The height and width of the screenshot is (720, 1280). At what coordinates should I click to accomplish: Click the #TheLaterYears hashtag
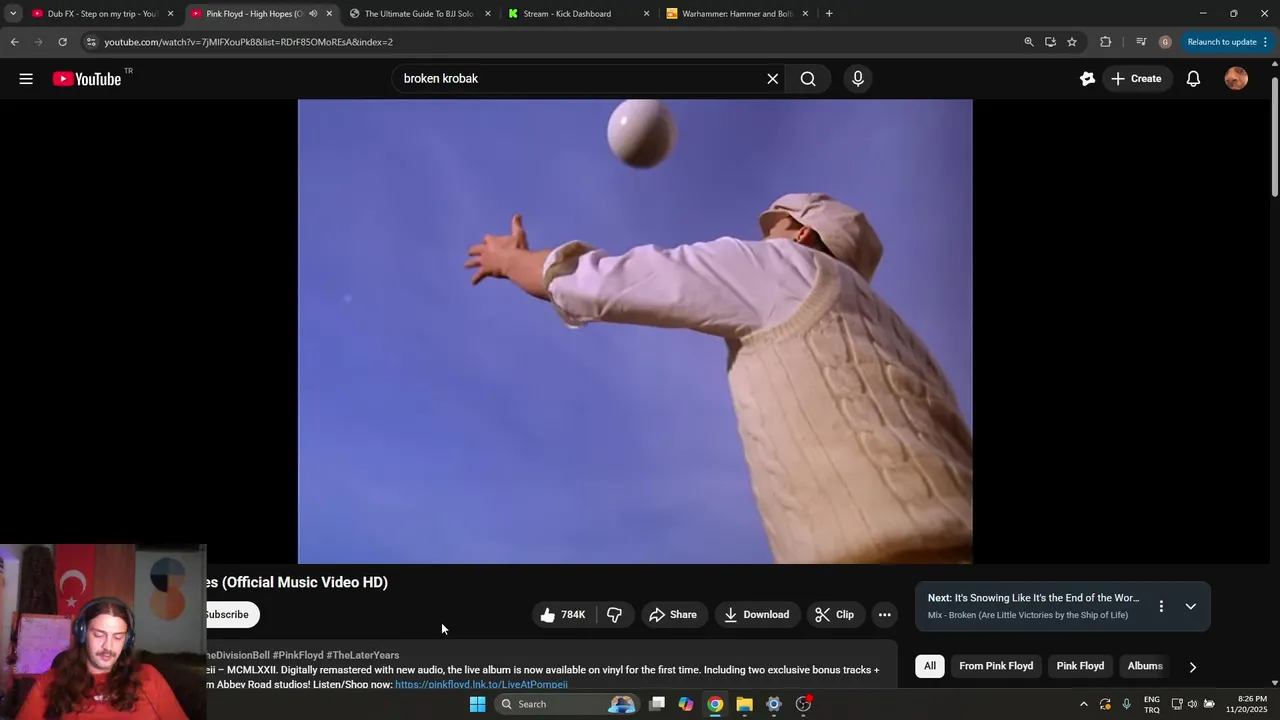[362, 655]
